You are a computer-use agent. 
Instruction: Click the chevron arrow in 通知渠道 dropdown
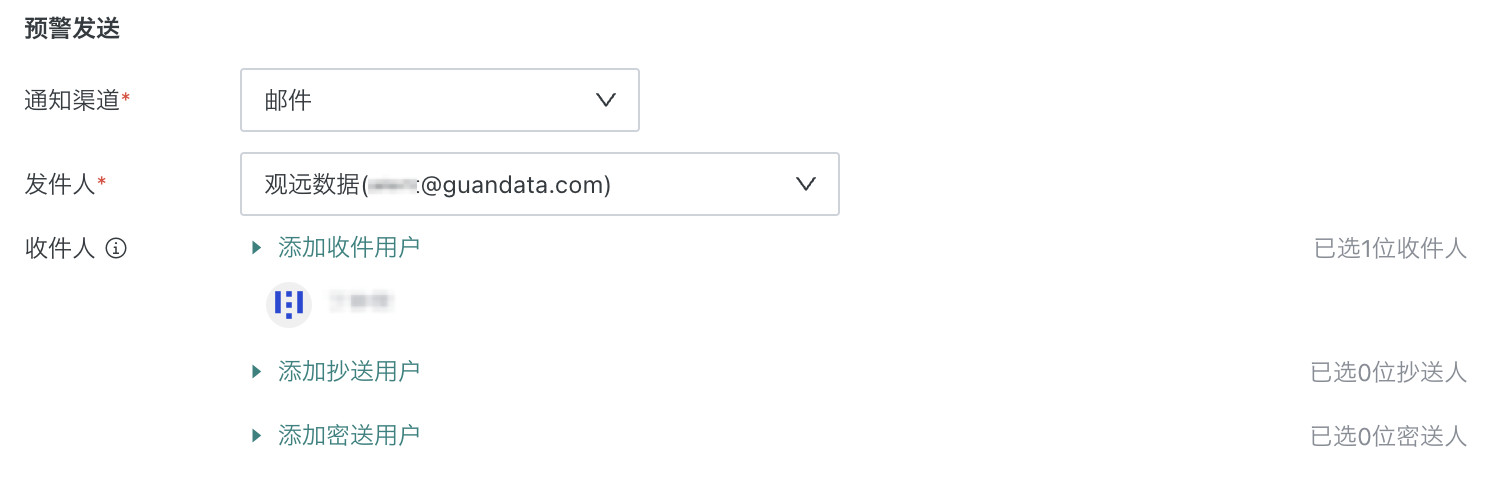tap(605, 100)
